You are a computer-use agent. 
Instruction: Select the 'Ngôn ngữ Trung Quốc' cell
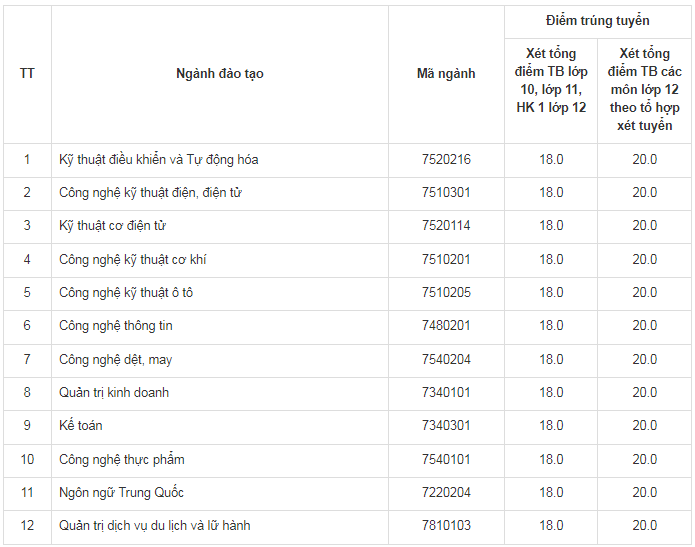click(121, 493)
